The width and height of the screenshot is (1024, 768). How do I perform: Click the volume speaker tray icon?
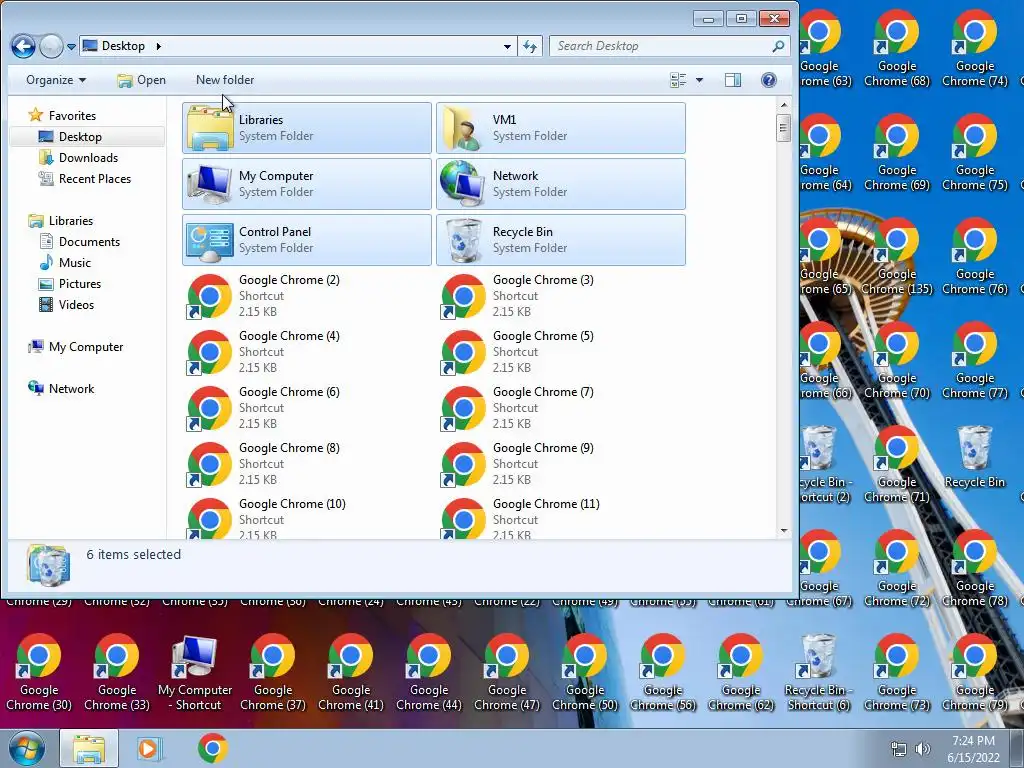[923, 749]
